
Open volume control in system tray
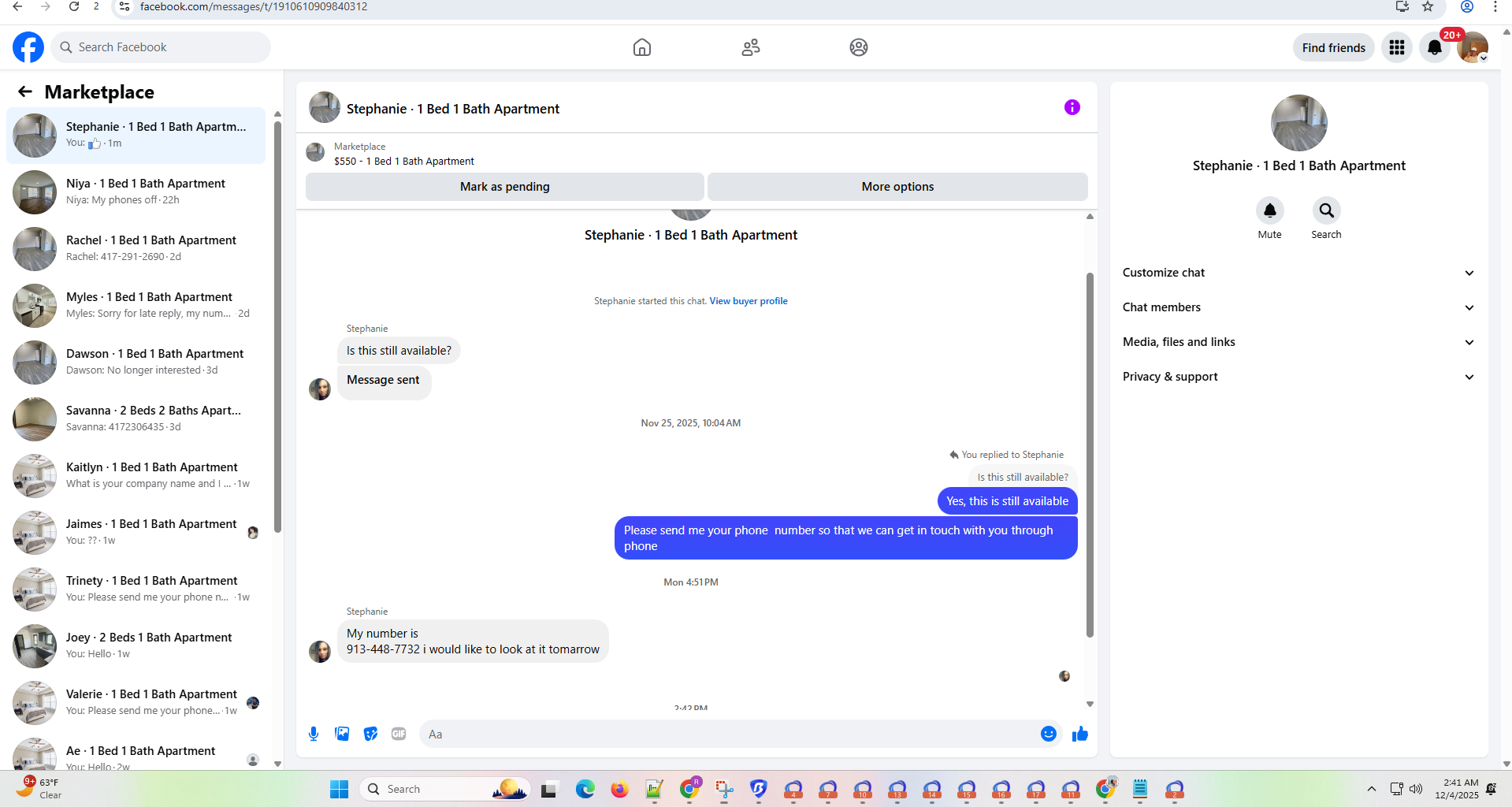click(1416, 789)
